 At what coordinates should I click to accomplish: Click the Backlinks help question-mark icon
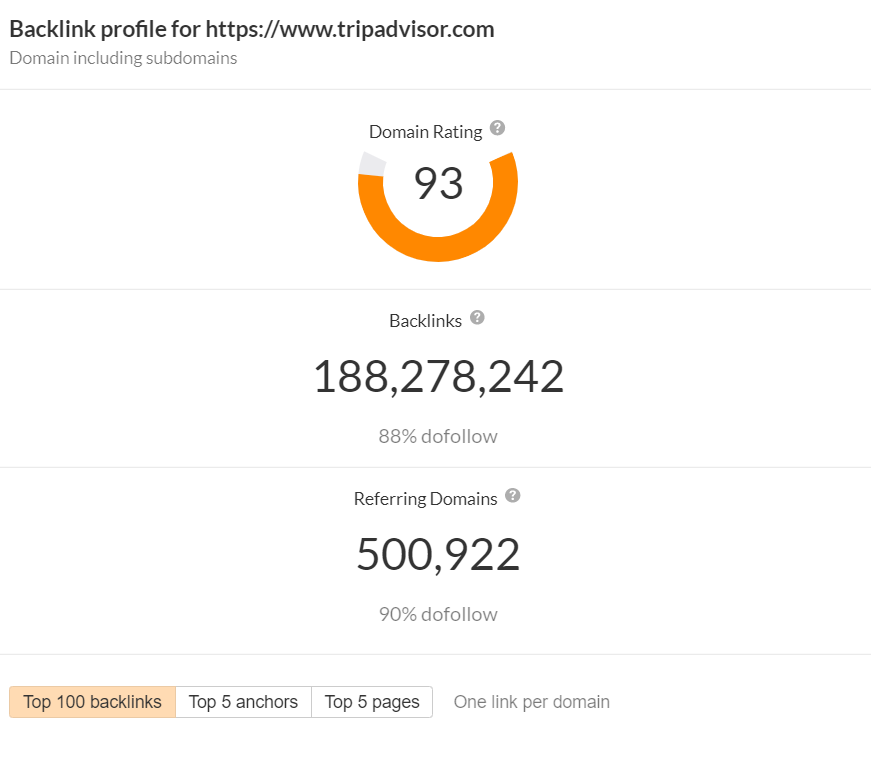click(x=477, y=318)
